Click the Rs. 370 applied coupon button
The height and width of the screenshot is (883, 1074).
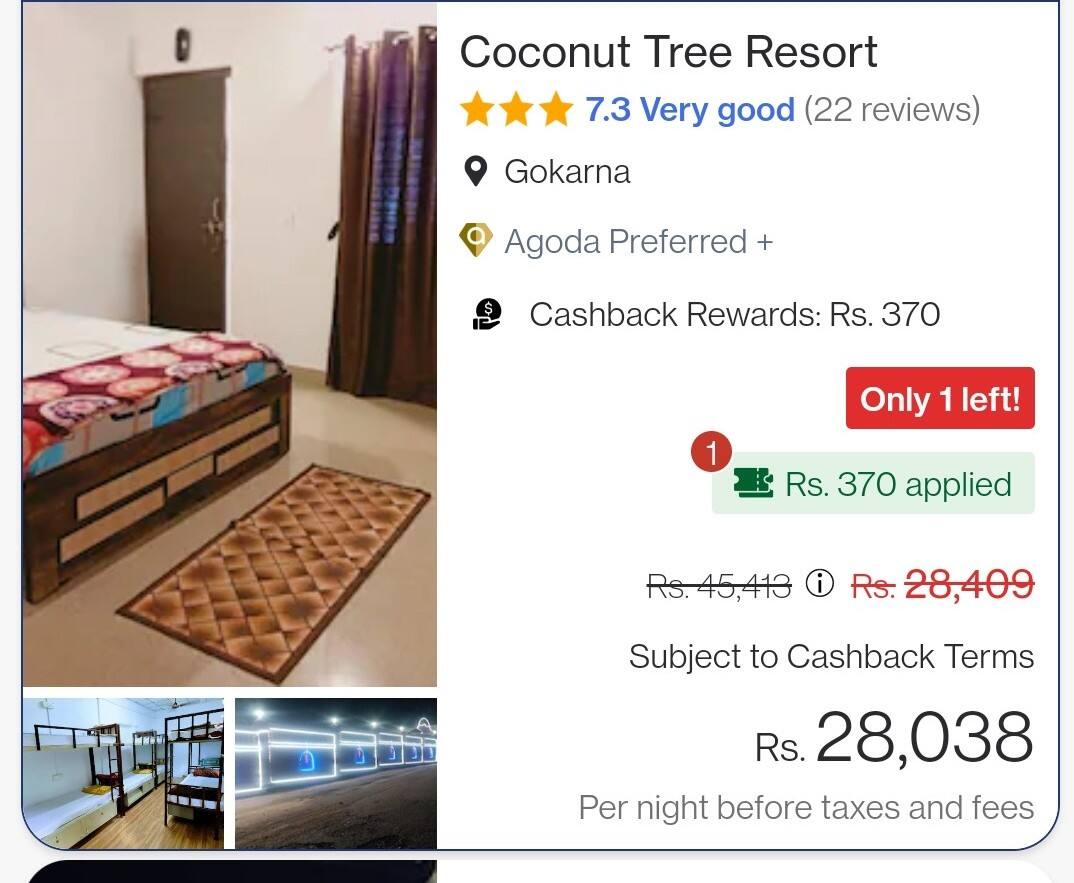coord(873,483)
